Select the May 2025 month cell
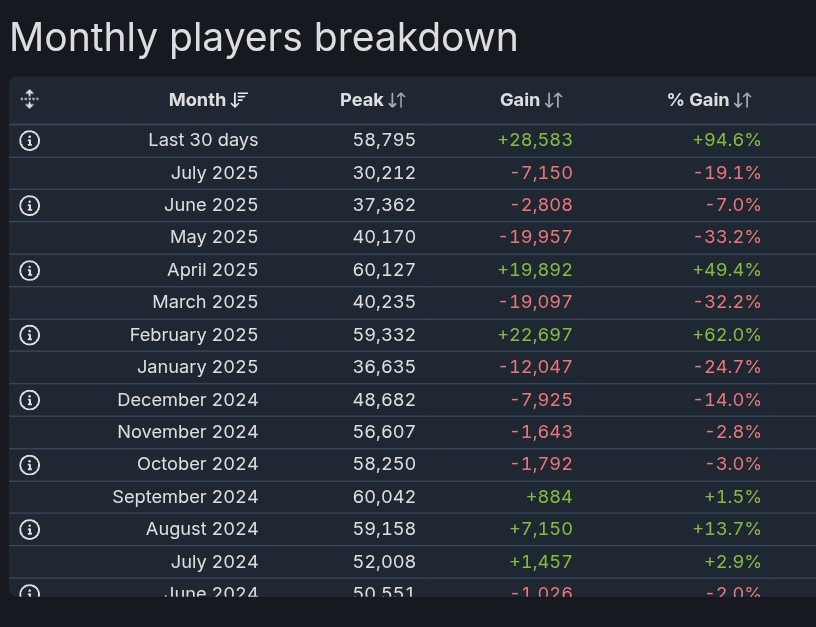 214,238
